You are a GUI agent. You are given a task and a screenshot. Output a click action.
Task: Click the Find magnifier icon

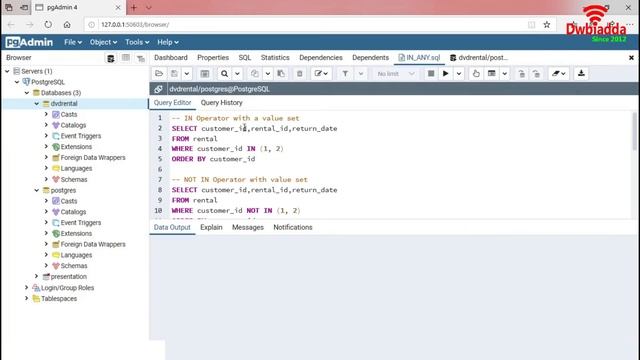[224, 74]
